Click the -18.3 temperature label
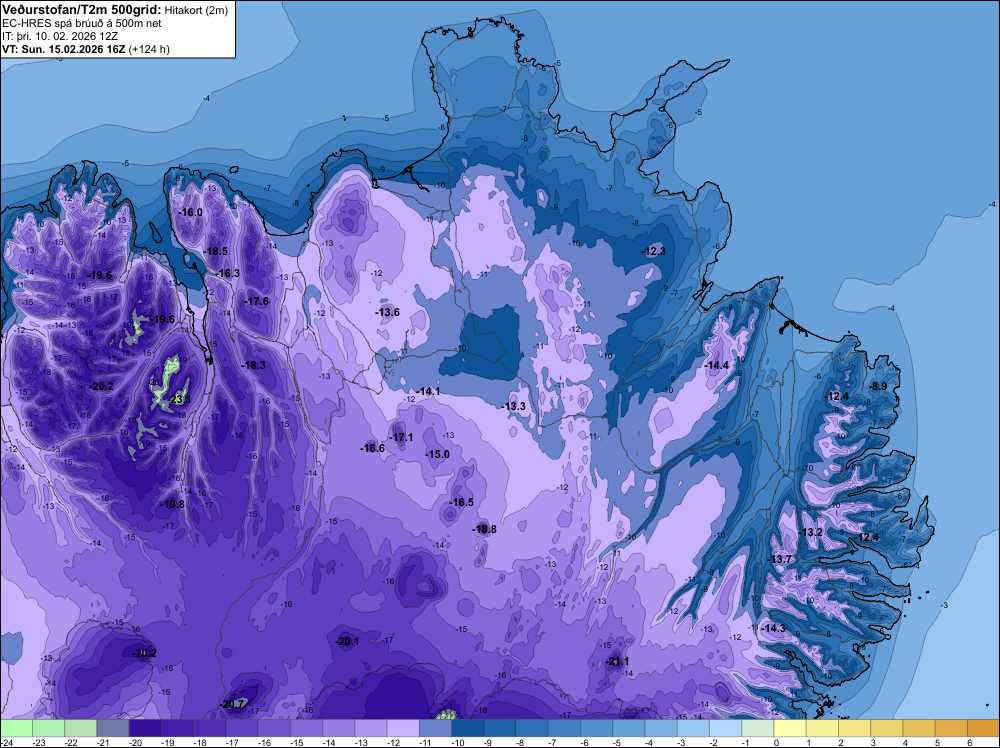 (x=254, y=365)
